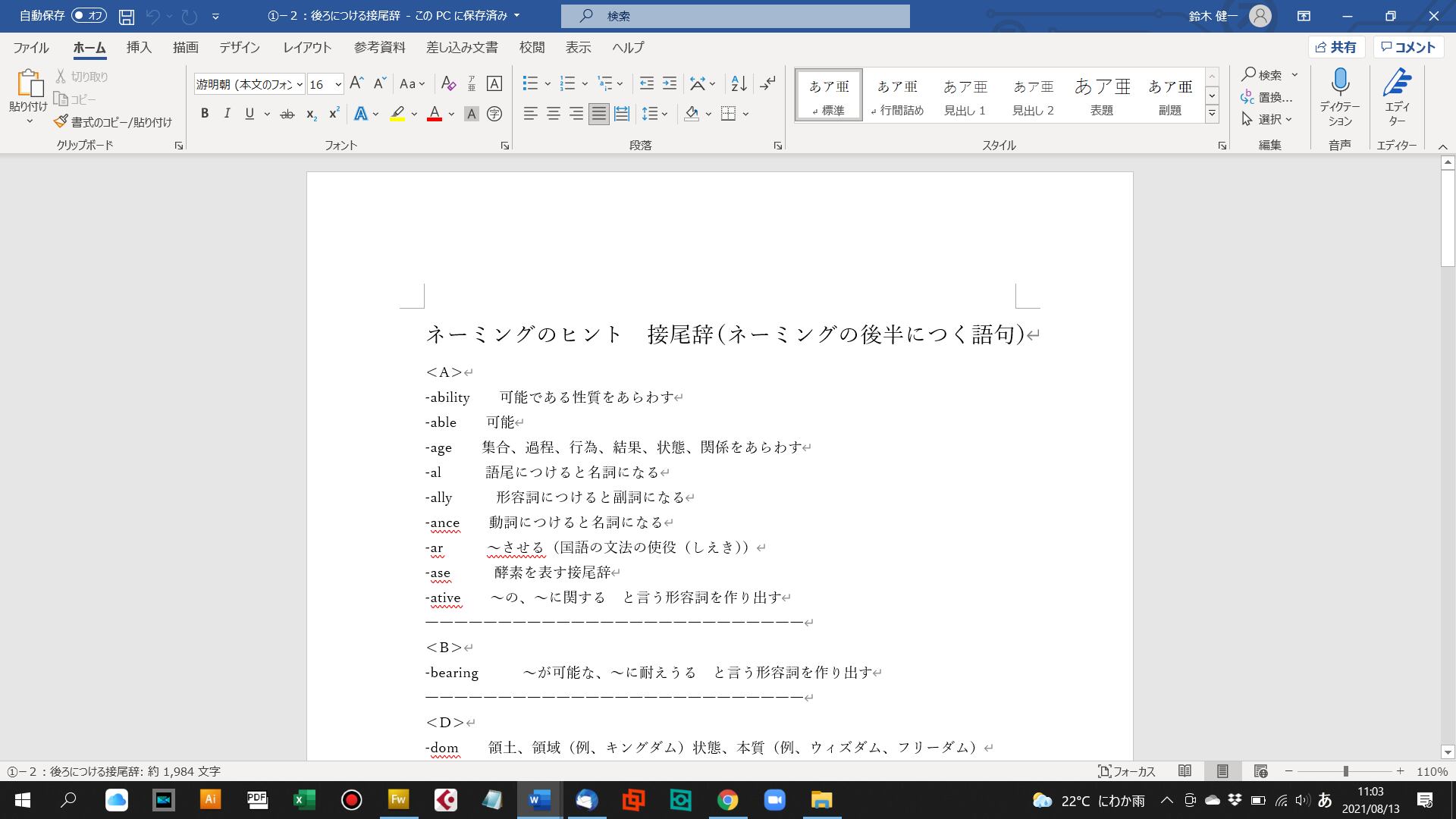Click the Format Painter brush icon
This screenshot has height=819, width=1456.
tap(61, 121)
